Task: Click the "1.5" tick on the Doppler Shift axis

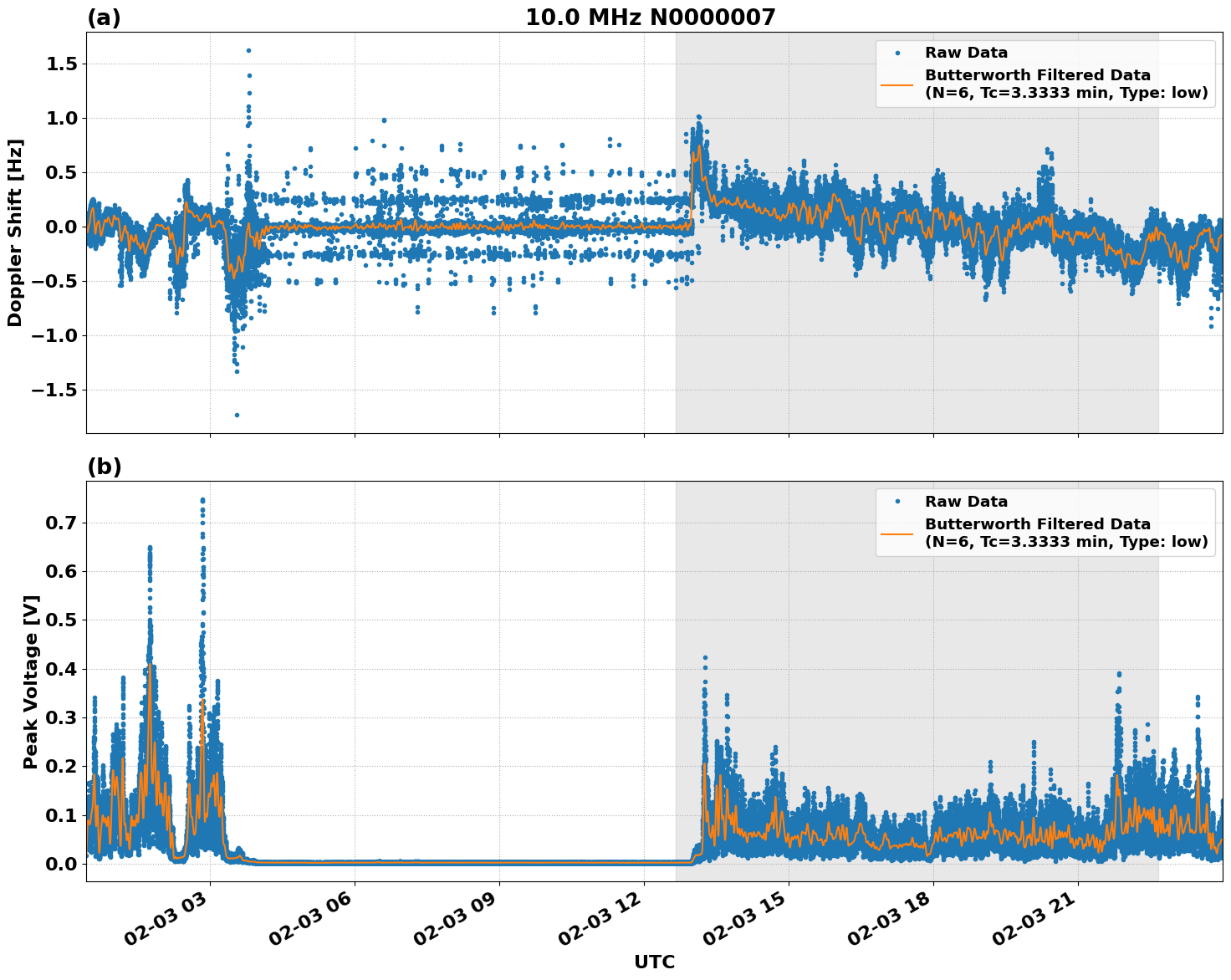Action: point(61,64)
